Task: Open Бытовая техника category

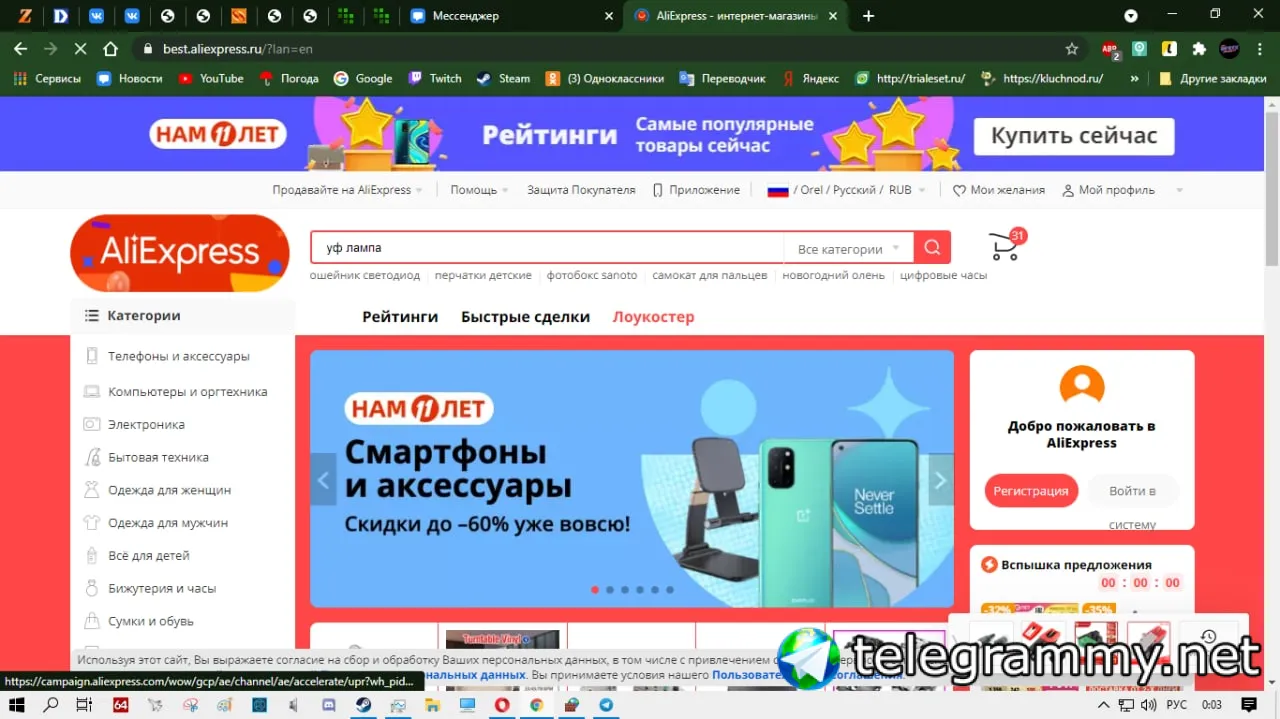Action: click(158, 457)
